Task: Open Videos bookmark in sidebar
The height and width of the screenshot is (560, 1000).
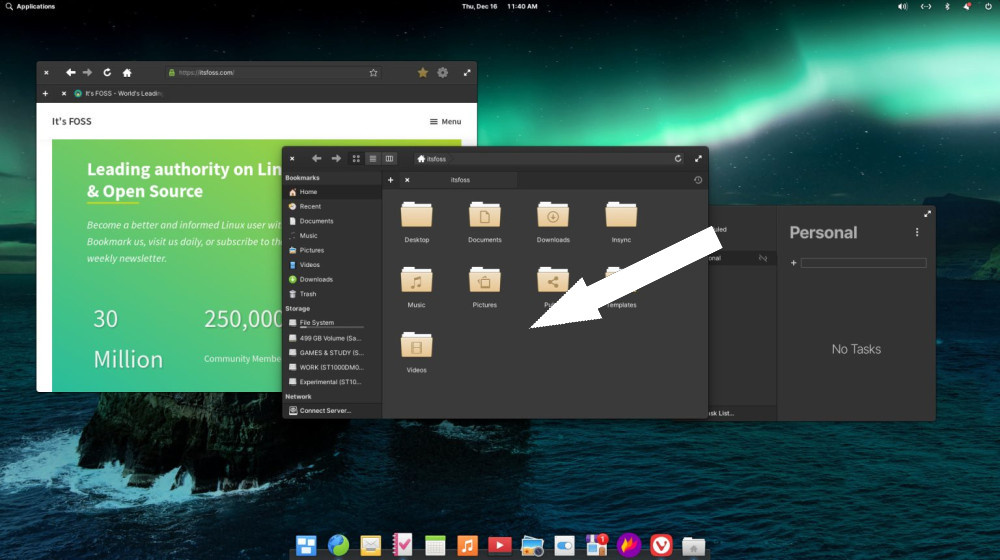Action: click(x=332, y=265)
